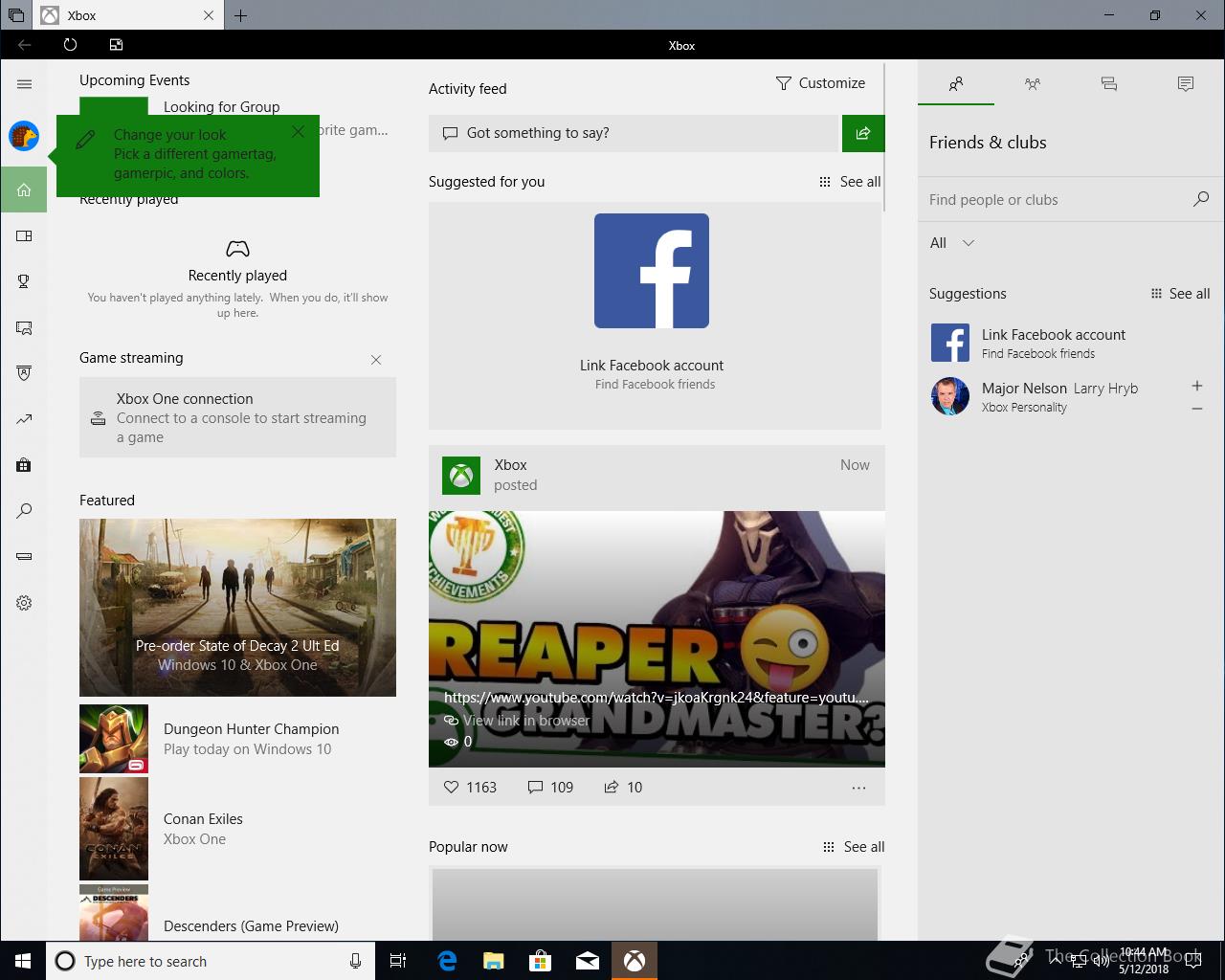
Task: Go to Home in the sidebar
Action: pyautogui.click(x=24, y=189)
